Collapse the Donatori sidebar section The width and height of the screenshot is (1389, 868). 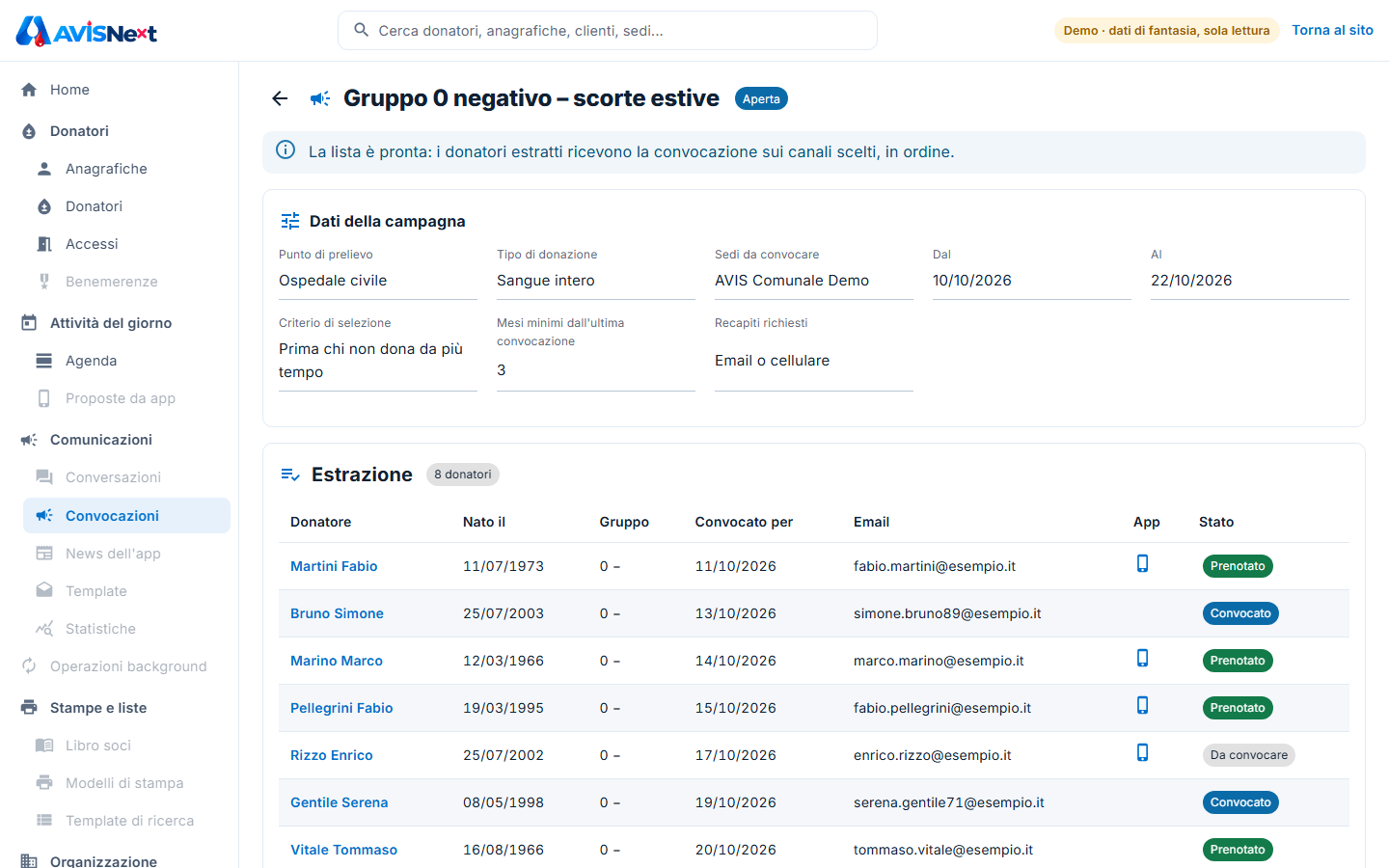point(119,131)
